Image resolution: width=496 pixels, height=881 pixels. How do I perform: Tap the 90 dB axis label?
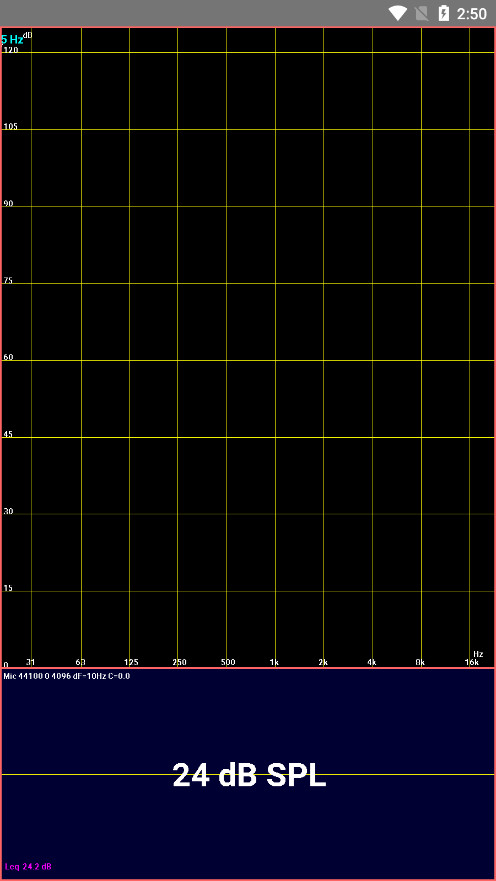coord(8,203)
